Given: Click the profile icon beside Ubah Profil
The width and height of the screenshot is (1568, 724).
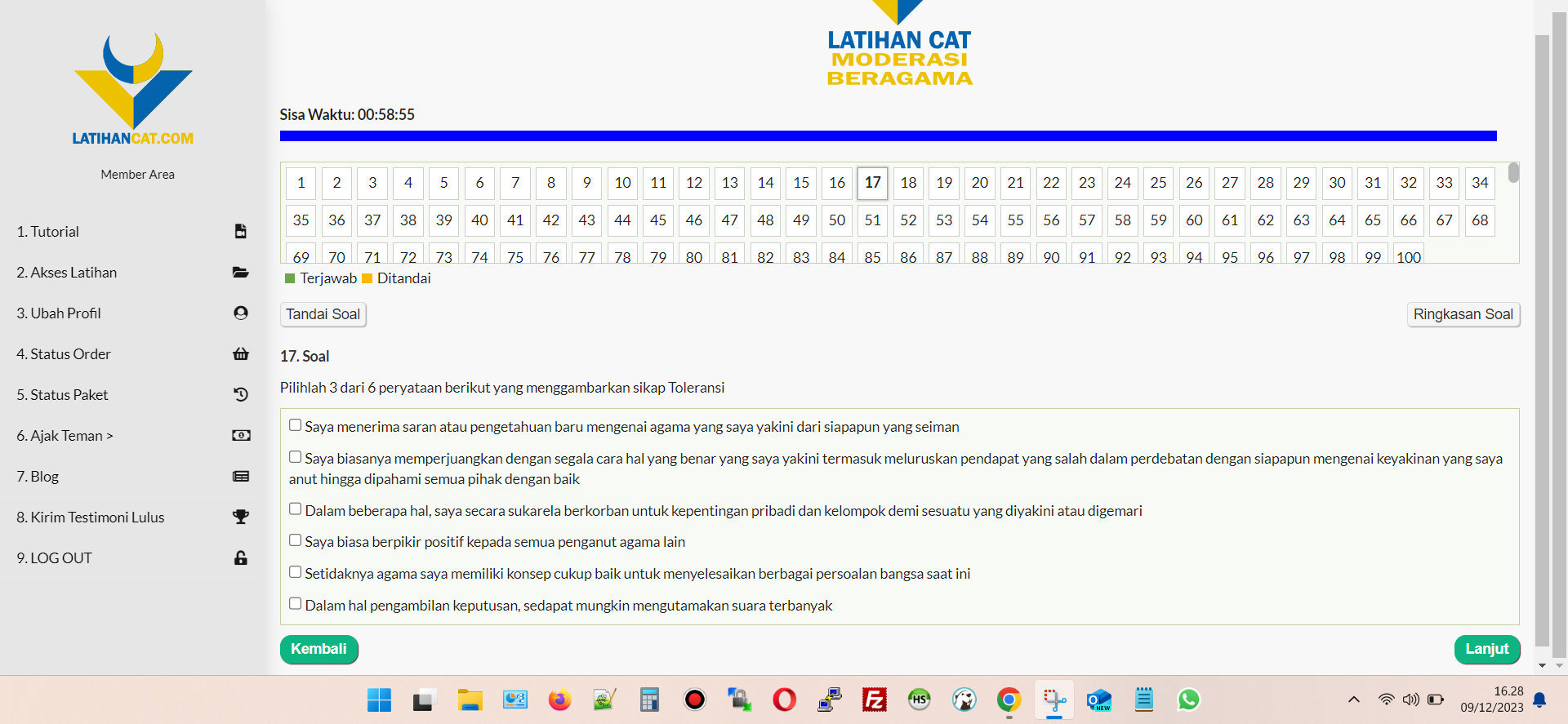Looking at the screenshot, I should [240, 313].
